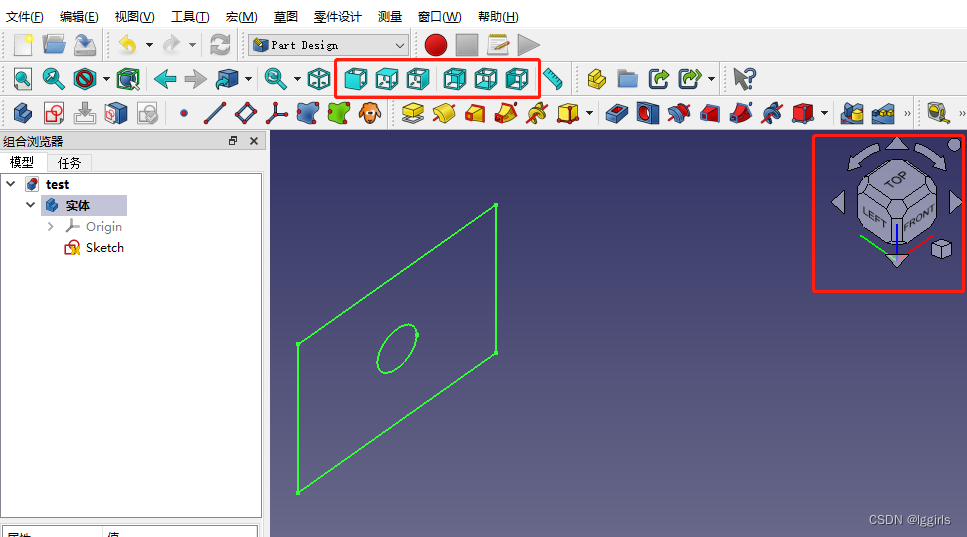Click the What's This help cursor icon
Viewport: 967px width, 537px height.
click(x=744, y=79)
